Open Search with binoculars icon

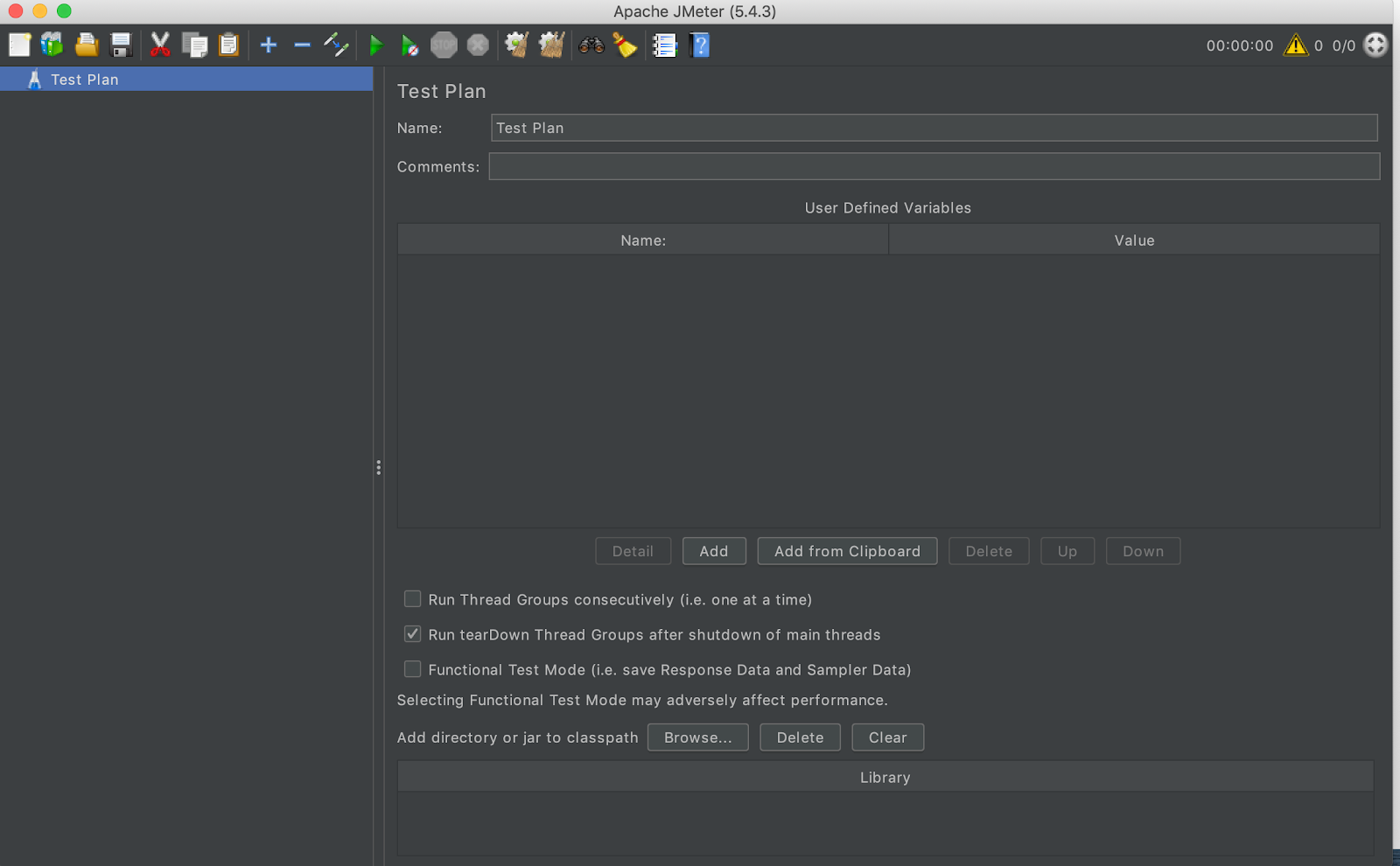[591, 45]
